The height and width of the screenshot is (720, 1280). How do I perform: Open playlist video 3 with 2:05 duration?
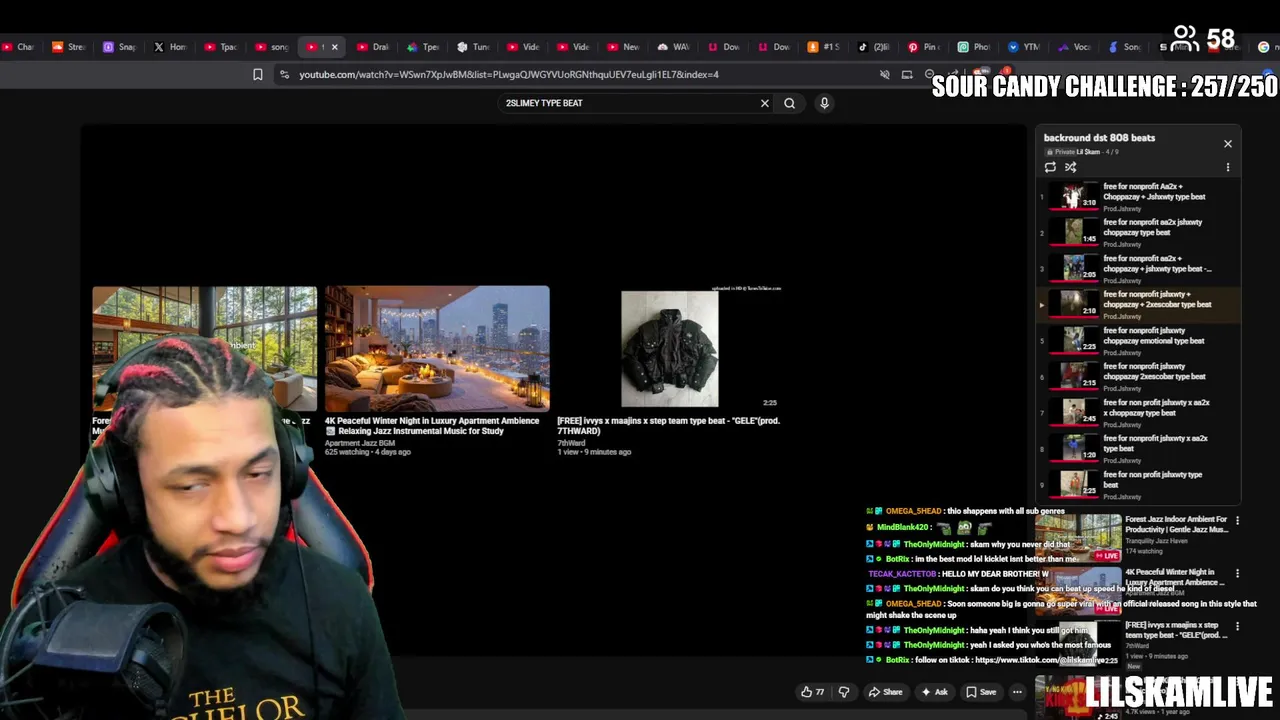pyautogui.click(x=1138, y=268)
